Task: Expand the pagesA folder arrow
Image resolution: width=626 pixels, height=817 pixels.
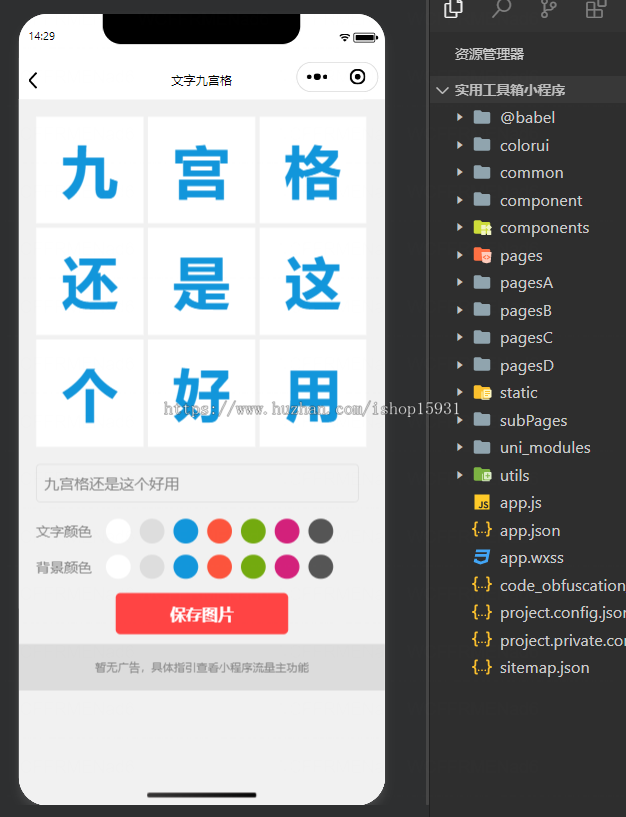Action: (459, 282)
